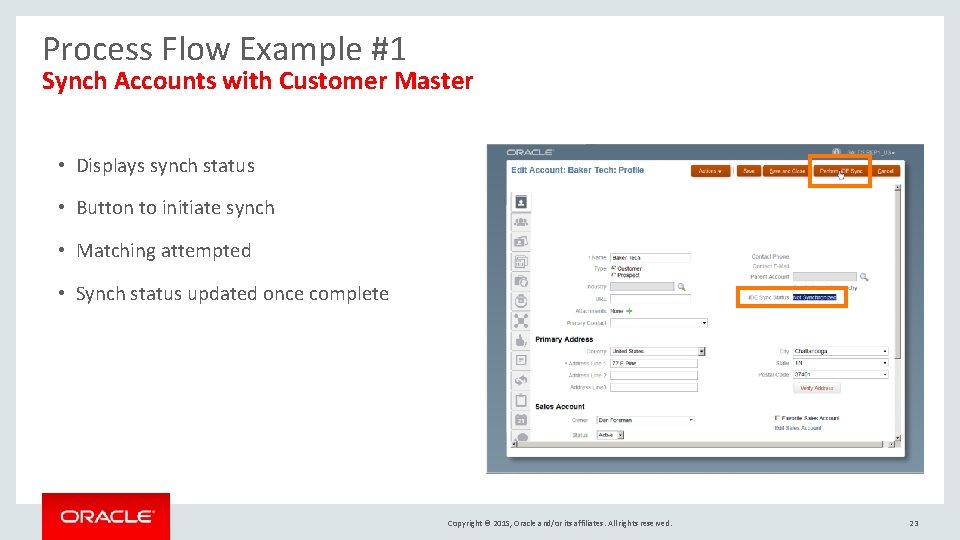Click "Synch Accounts with Customer Master" subtitle

257,81
